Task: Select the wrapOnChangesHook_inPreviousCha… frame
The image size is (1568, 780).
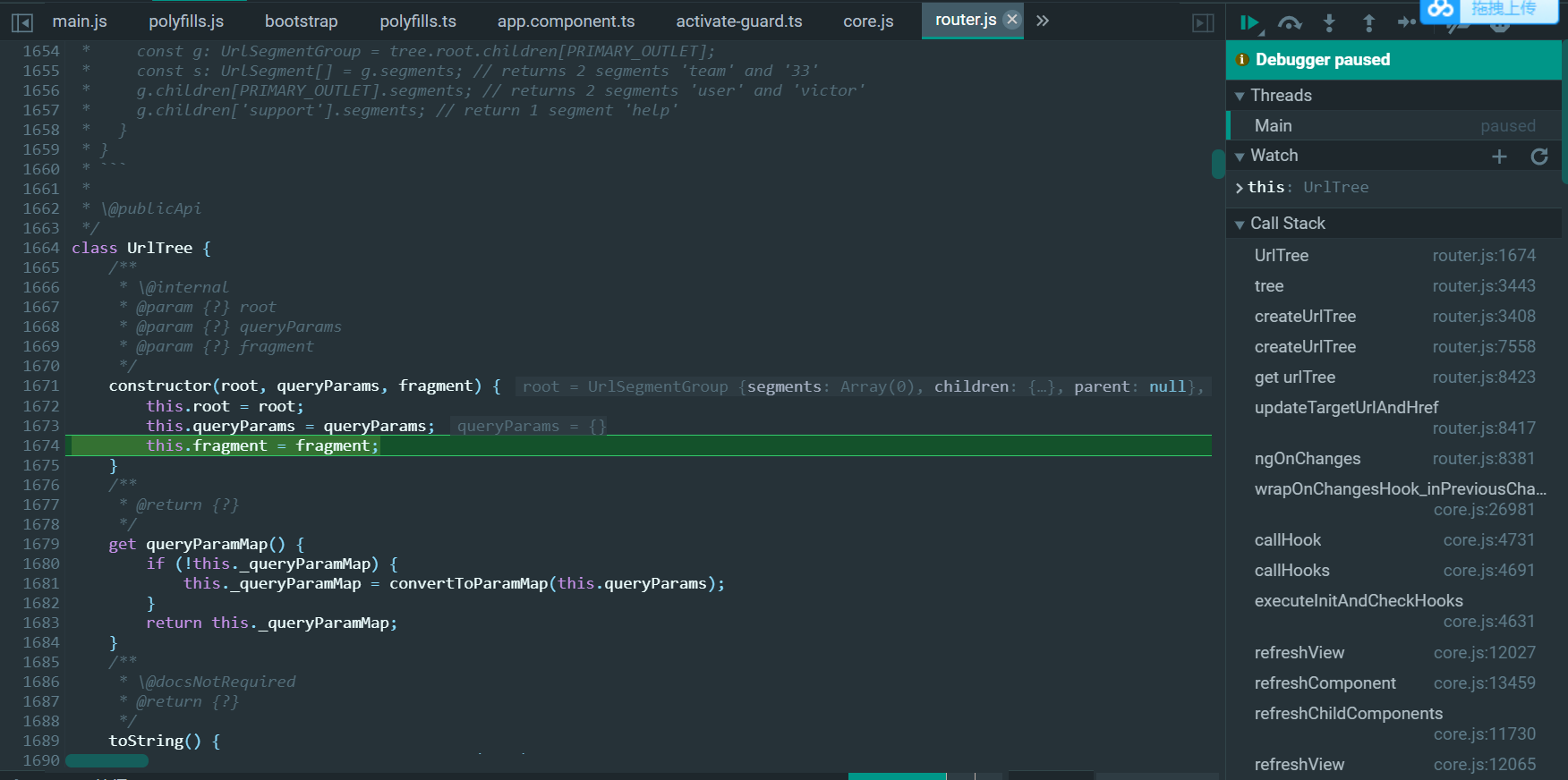Action: coord(1393,499)
